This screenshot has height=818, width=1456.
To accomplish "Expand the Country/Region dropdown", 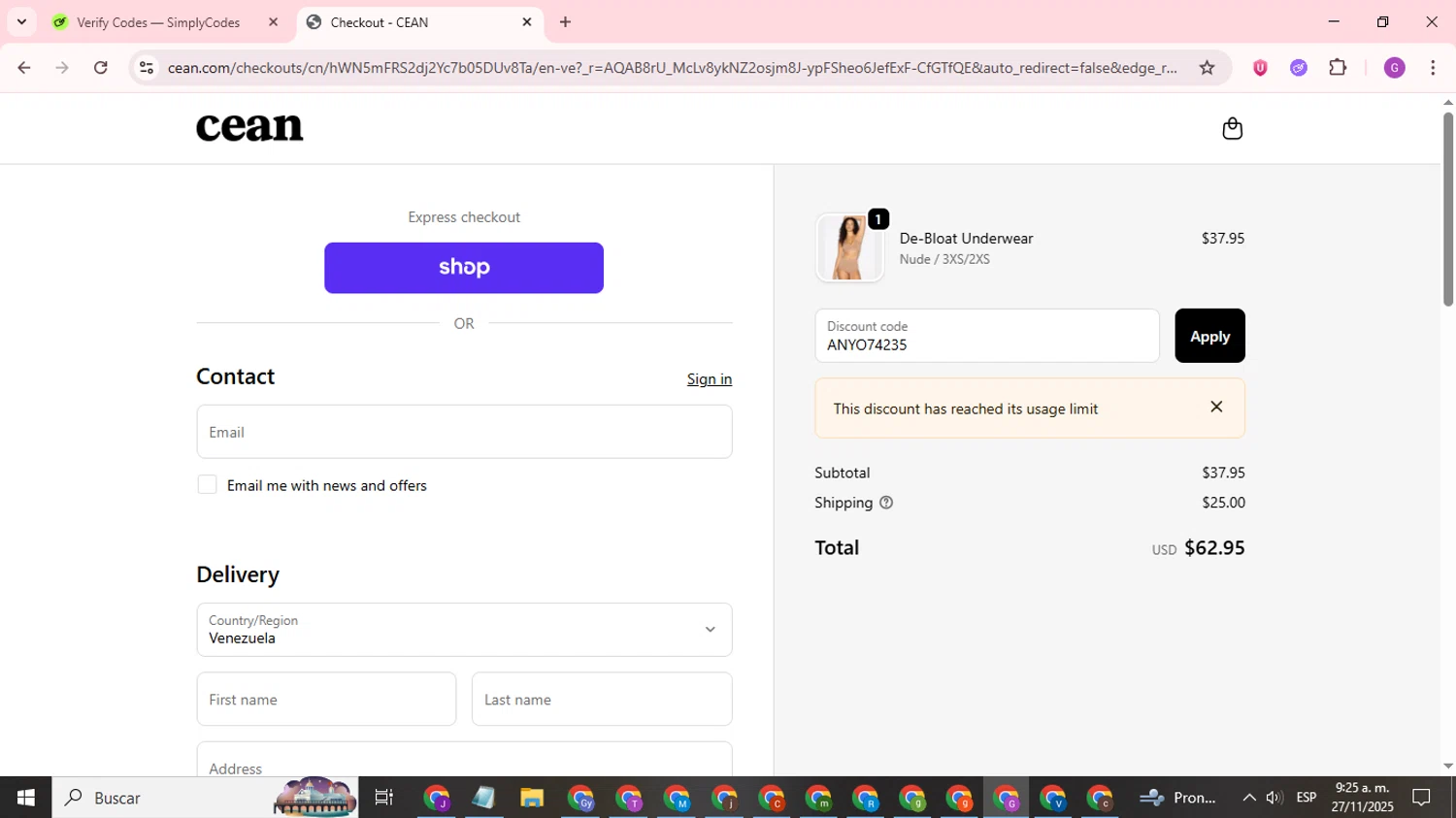I will [x=464, y=630].
